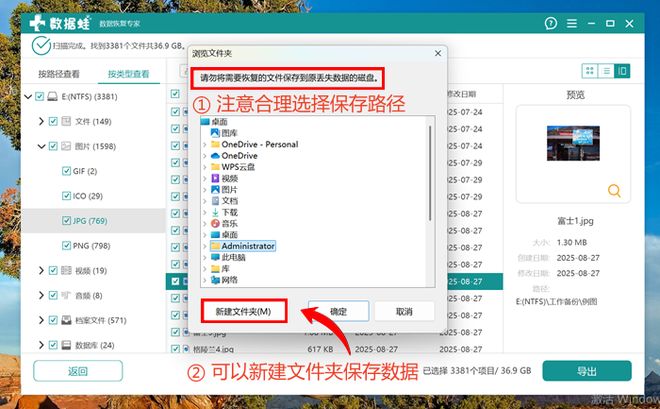Close the 浏览文件夹 dialog

coord(438,53)
